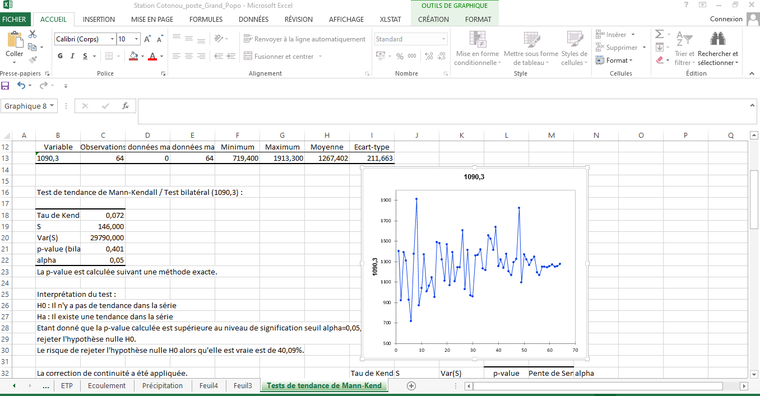Screen dimensions: 760x396
Task: Collapse the ribbon with arrow
Action: pyautogui.click(x=752, y=74)
